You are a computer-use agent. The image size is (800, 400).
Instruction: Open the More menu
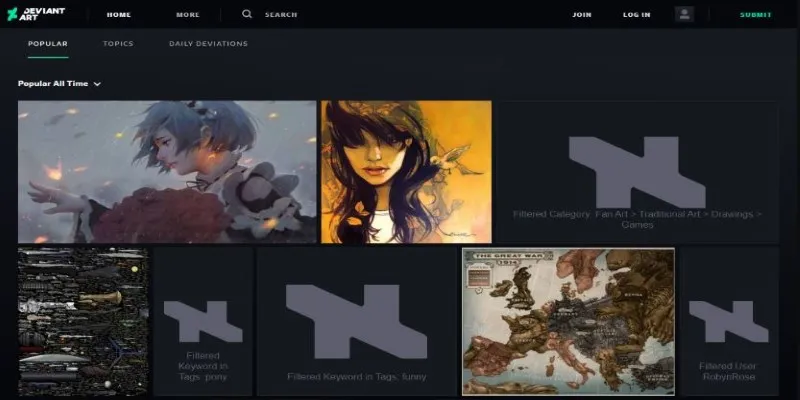pyautogui.click(x=188, y=15)
